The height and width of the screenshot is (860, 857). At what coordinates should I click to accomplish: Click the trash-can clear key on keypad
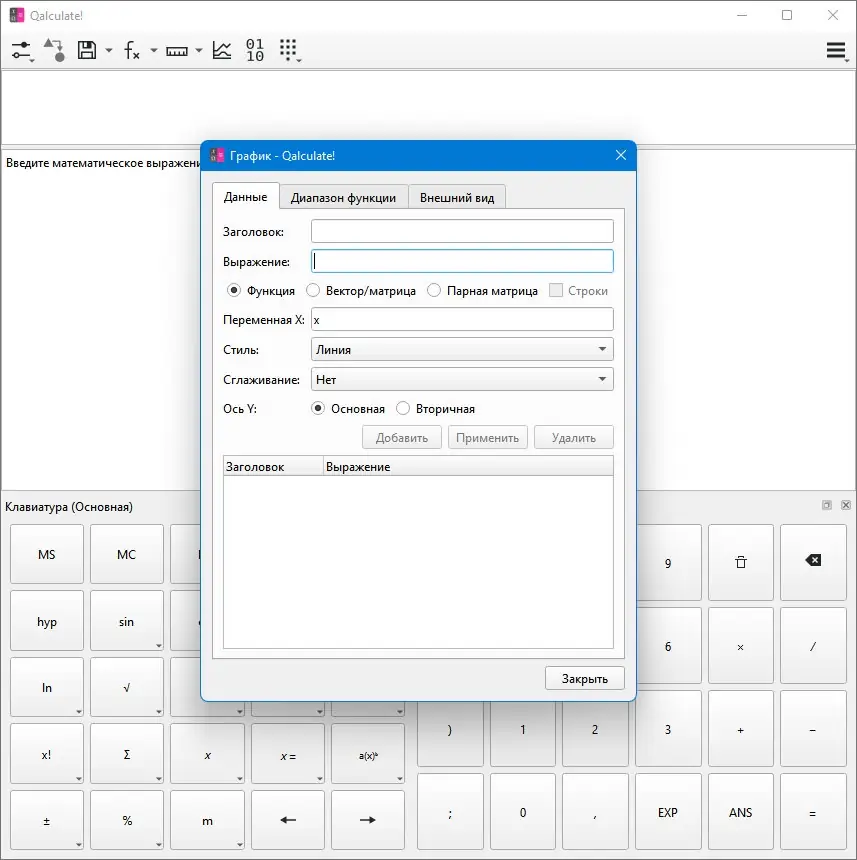pyautogui.click(x=741, y=562)
